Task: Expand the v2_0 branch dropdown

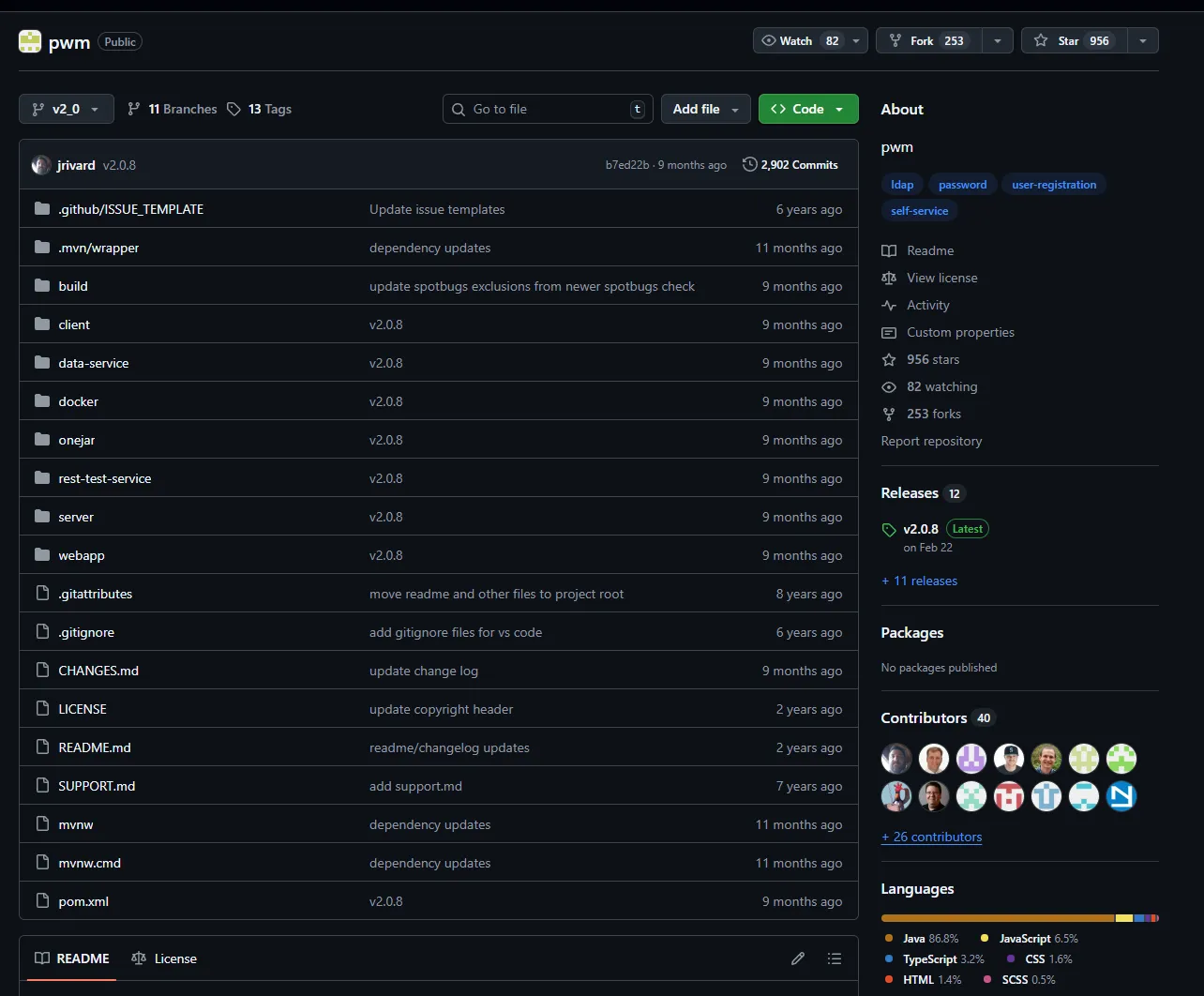Action: tap(66, 109)
